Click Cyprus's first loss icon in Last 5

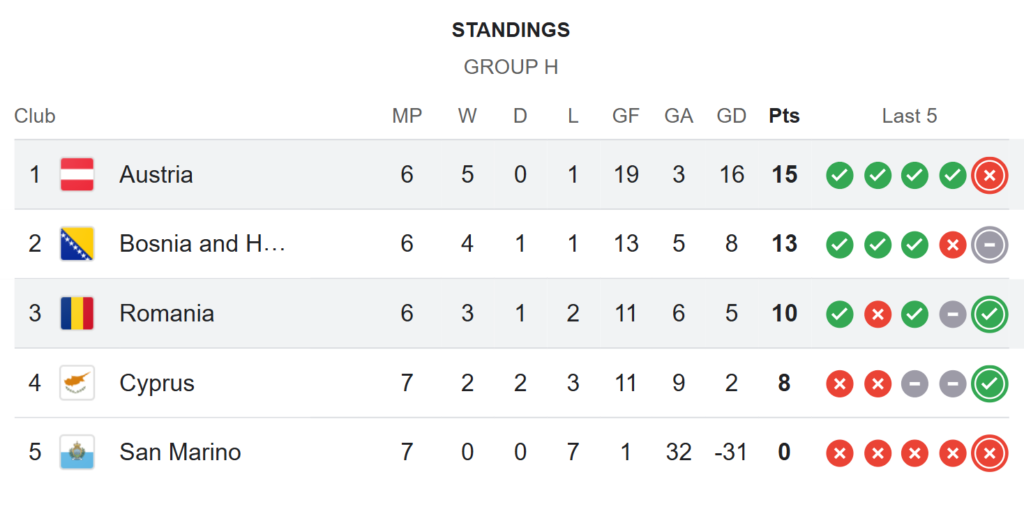[x=839, y=383]
